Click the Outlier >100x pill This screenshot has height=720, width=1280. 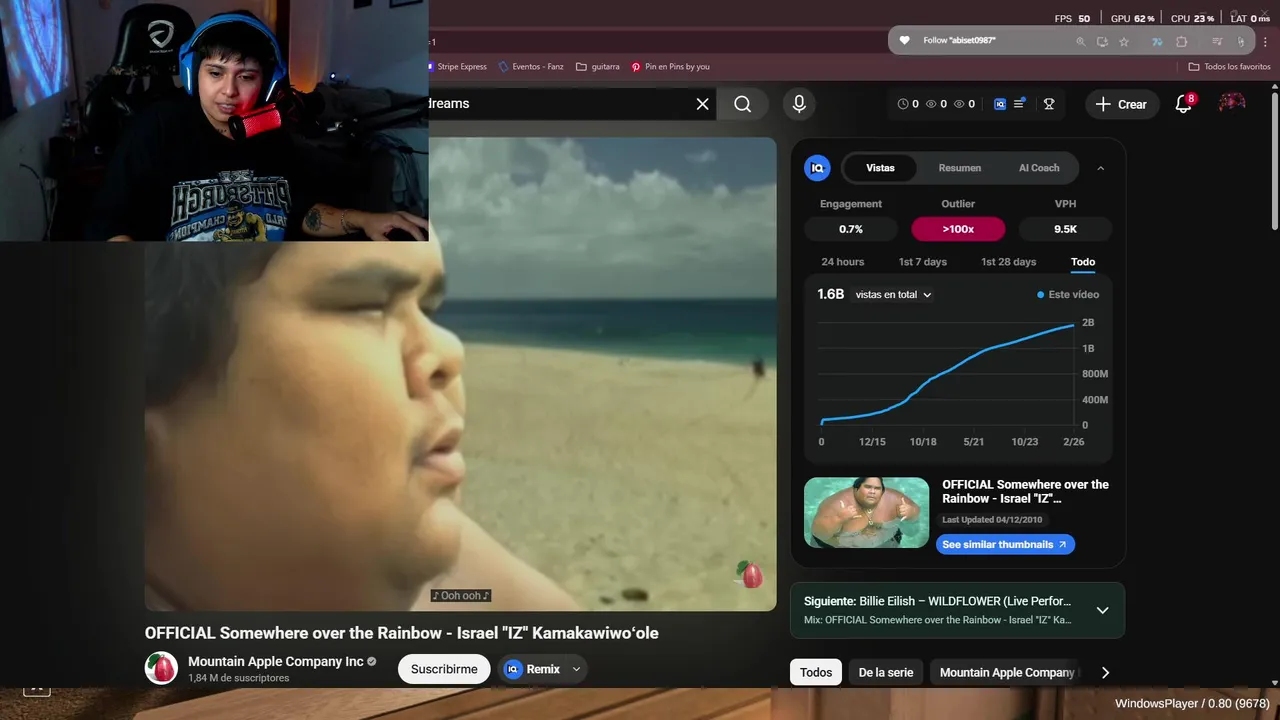coord(958,229)
